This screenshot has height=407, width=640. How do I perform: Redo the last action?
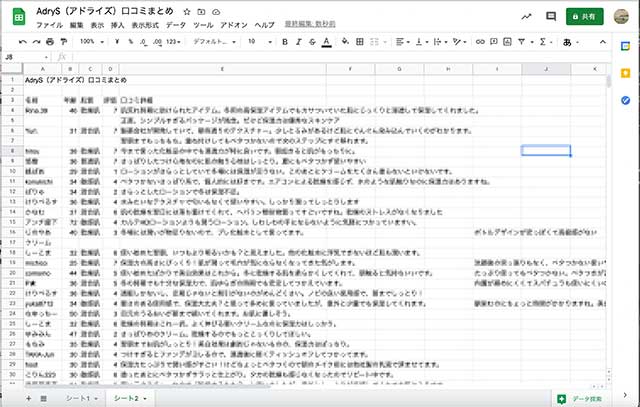tap(36, 42)
